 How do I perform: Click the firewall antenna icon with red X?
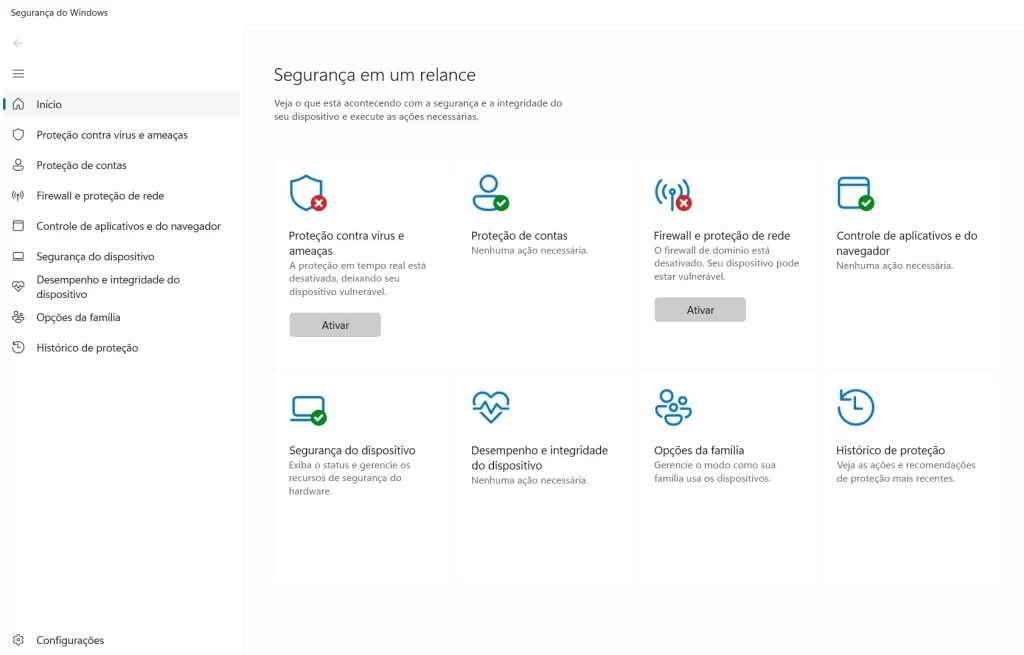(x=672, y=192)
